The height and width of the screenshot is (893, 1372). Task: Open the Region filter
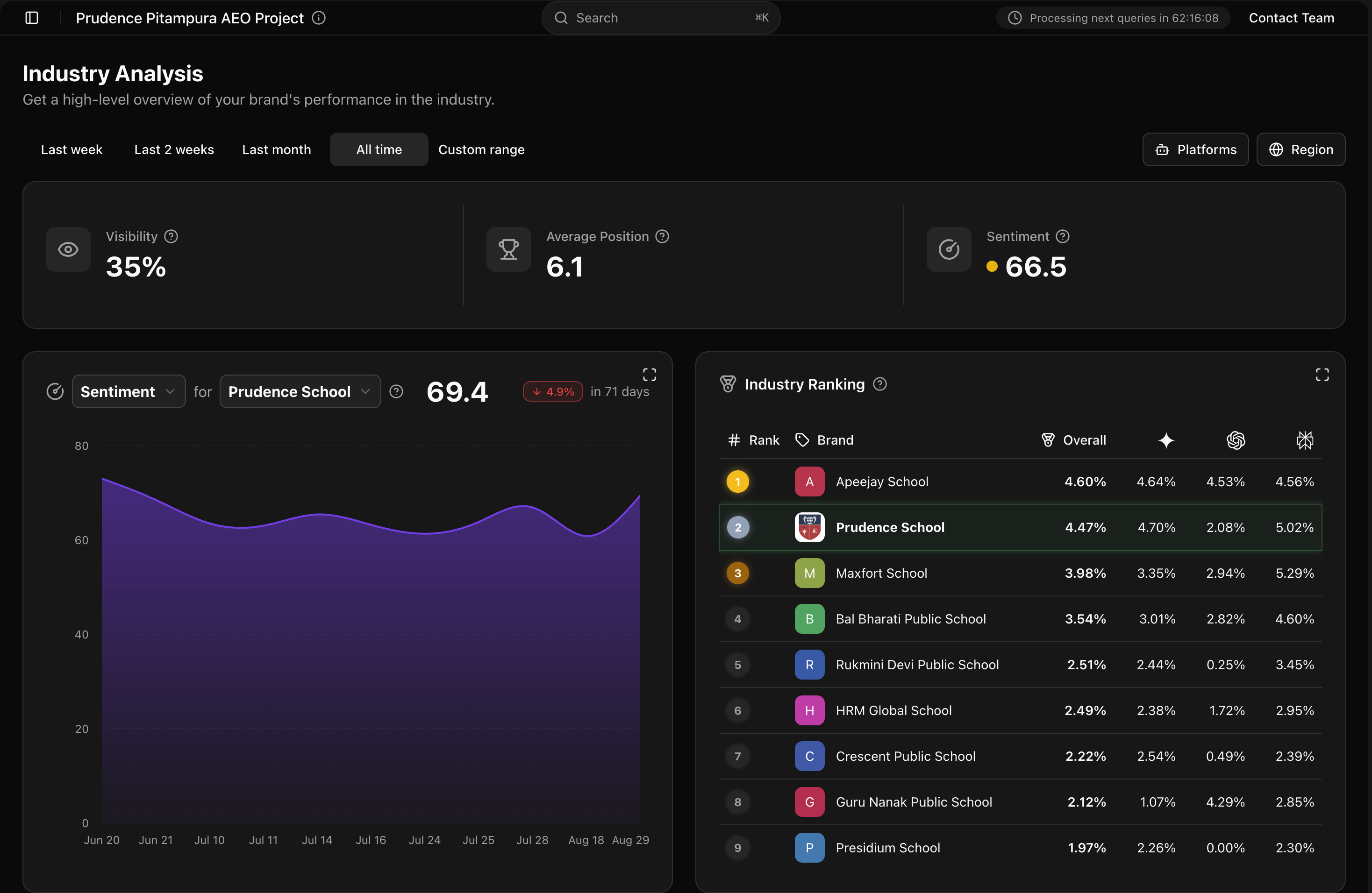coord(1301,150)
